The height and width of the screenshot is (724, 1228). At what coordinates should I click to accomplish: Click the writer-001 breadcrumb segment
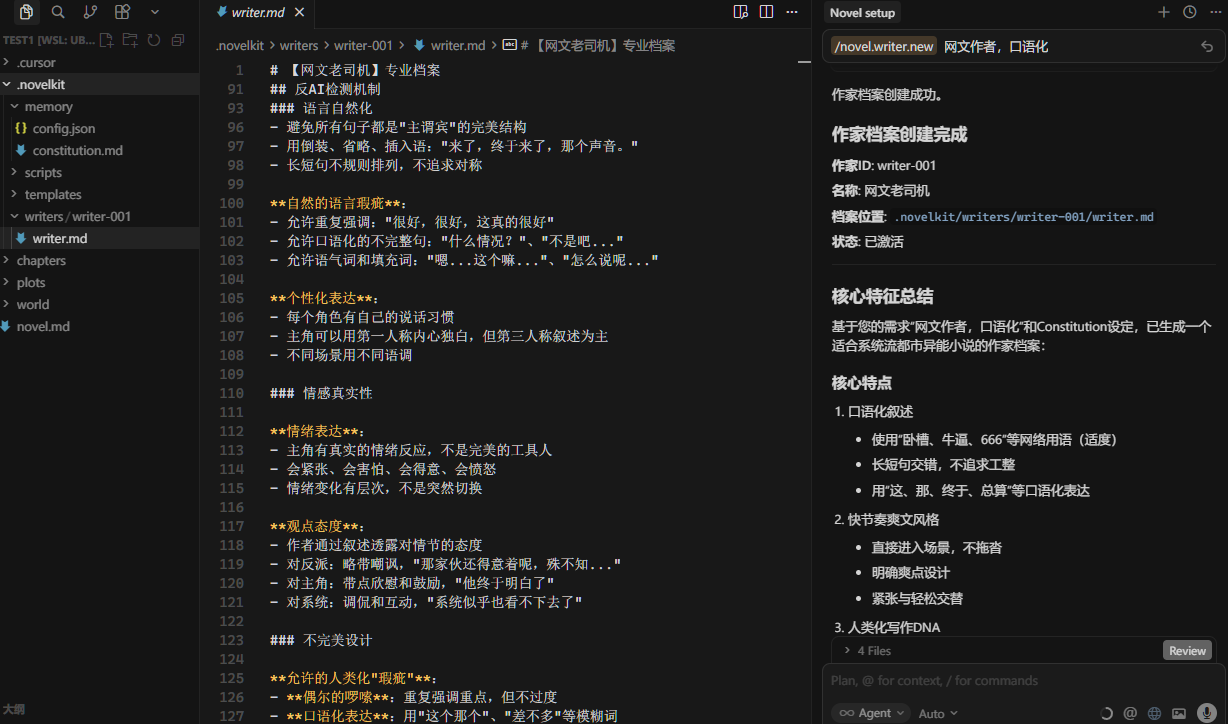[363, 45]
